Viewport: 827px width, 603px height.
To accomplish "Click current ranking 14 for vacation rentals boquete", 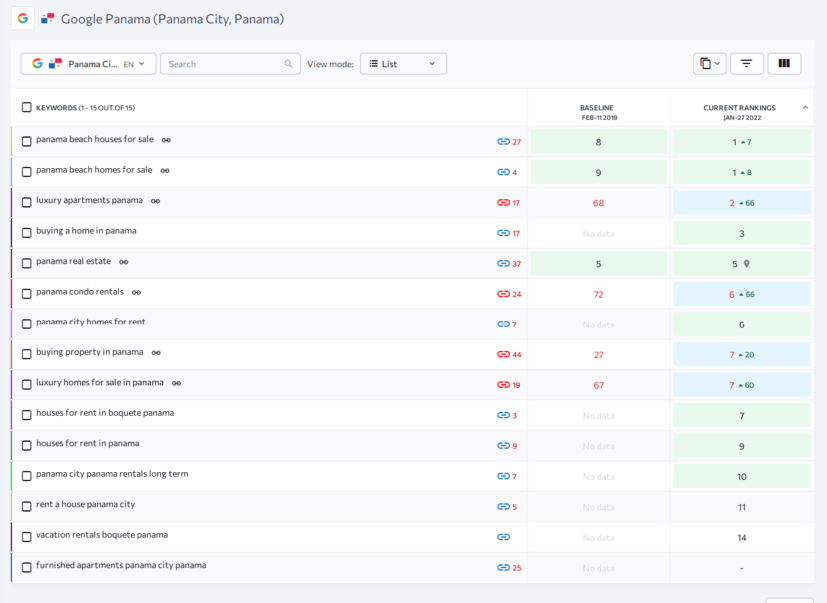I will coord(742,538).
